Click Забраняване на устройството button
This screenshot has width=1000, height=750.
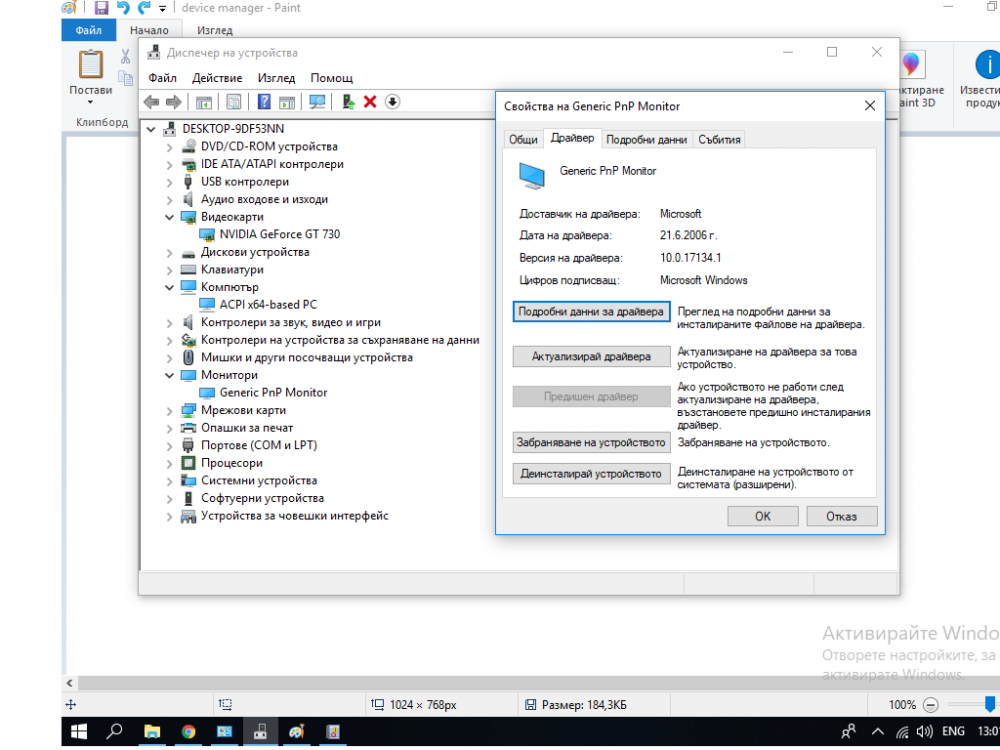[591, 442]
